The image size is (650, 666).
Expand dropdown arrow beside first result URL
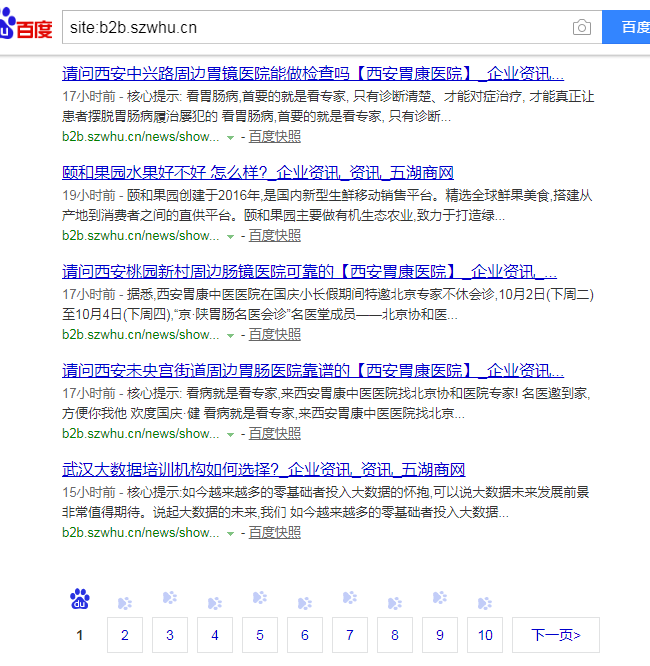pos(230,137)
